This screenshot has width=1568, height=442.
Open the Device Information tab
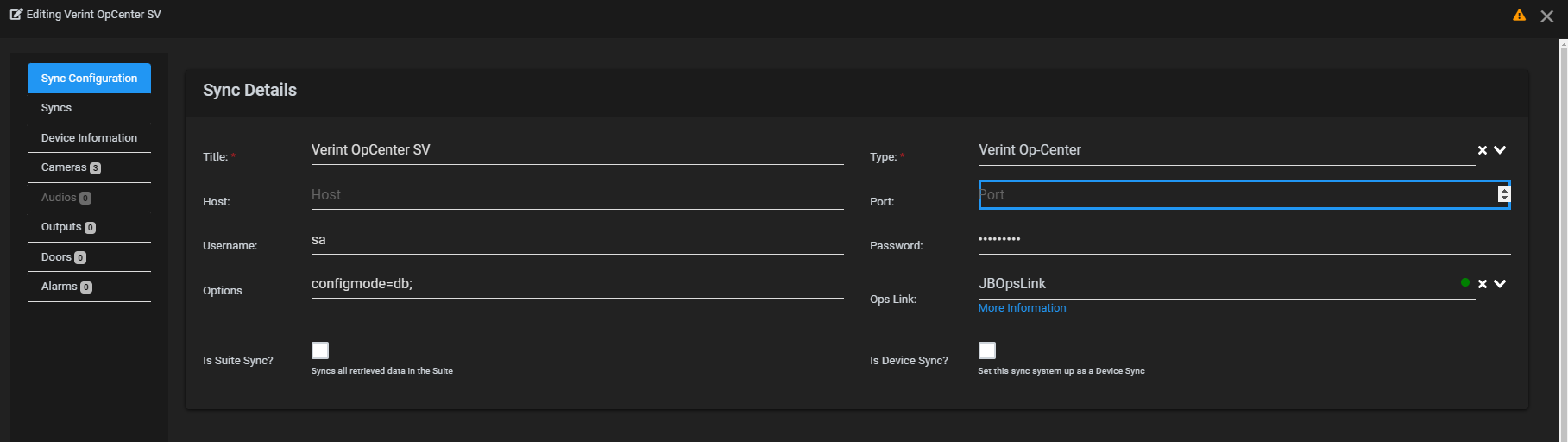point(89,138)
